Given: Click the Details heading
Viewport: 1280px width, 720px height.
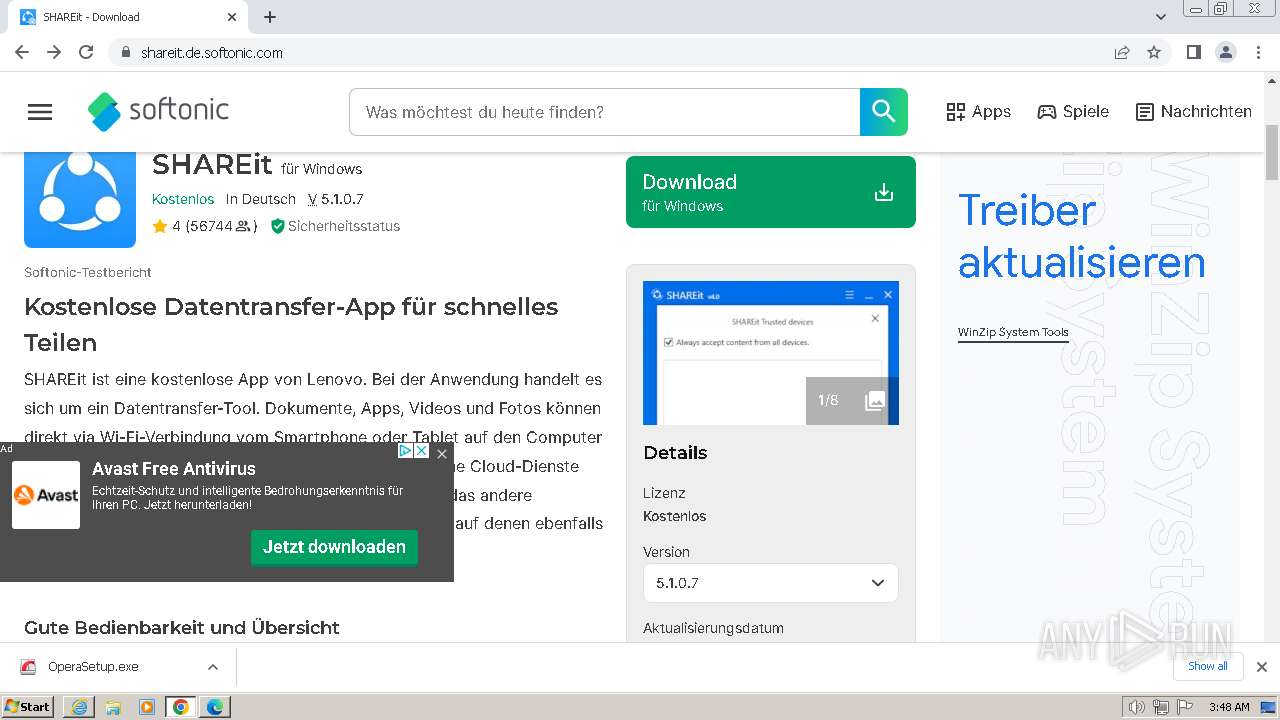Looking at the screenshot, I should click(675, 453).
